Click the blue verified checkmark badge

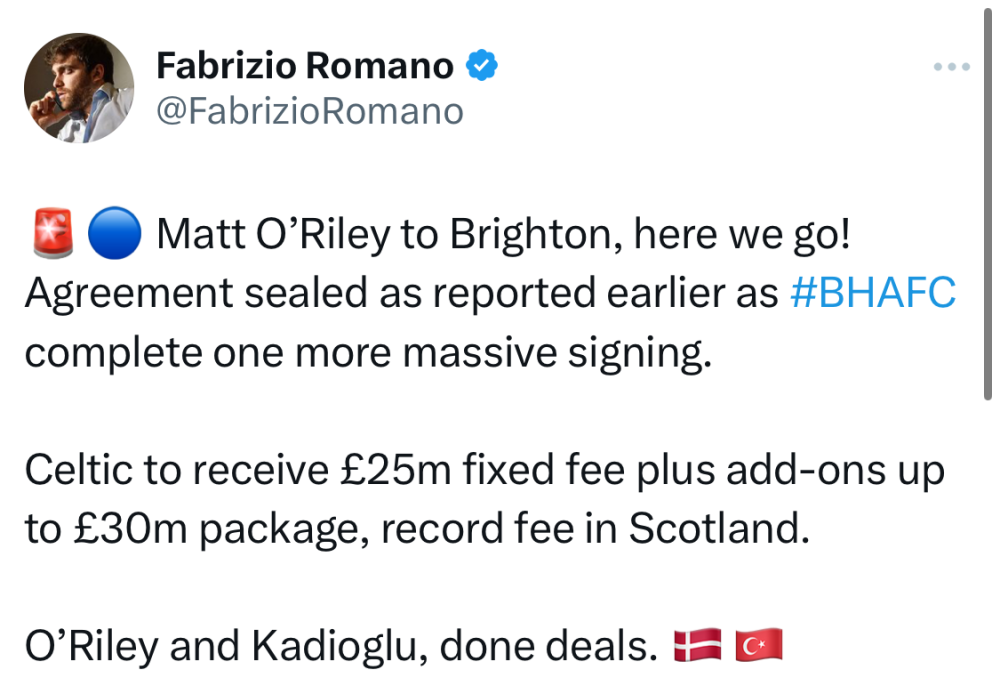pos(483,67)
